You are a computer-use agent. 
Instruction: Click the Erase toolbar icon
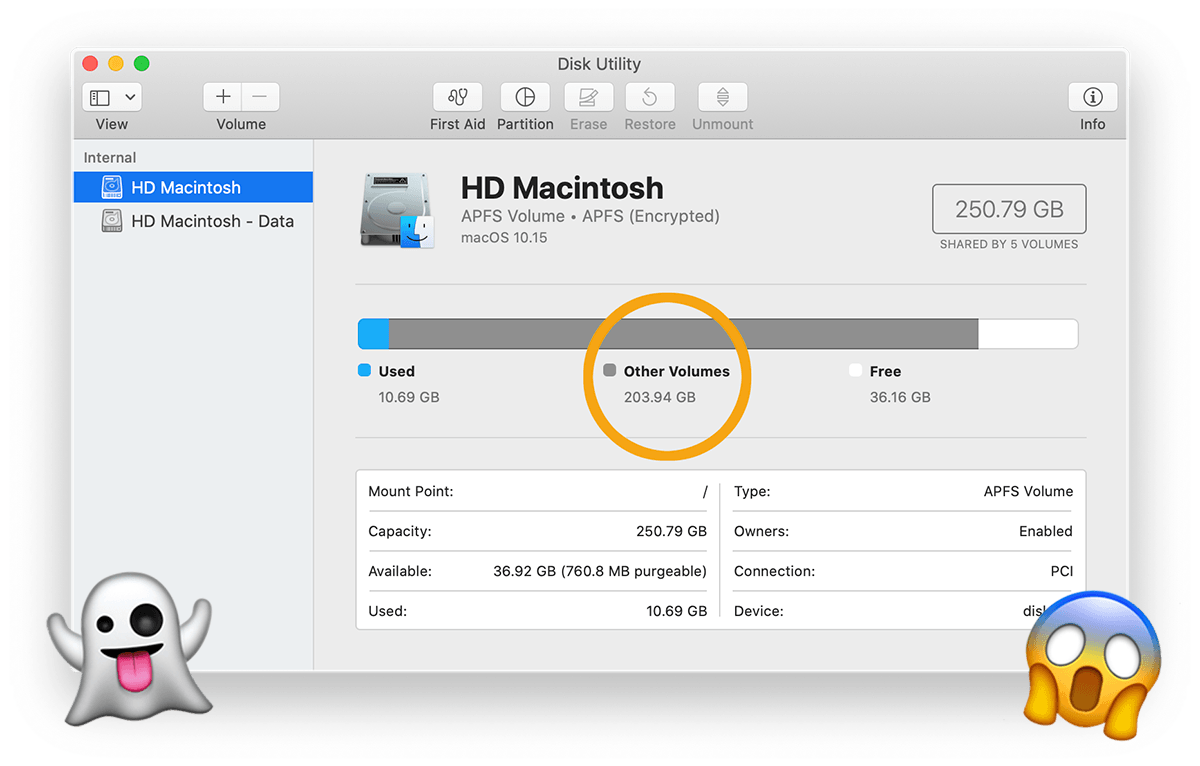[x=588, y=97]
